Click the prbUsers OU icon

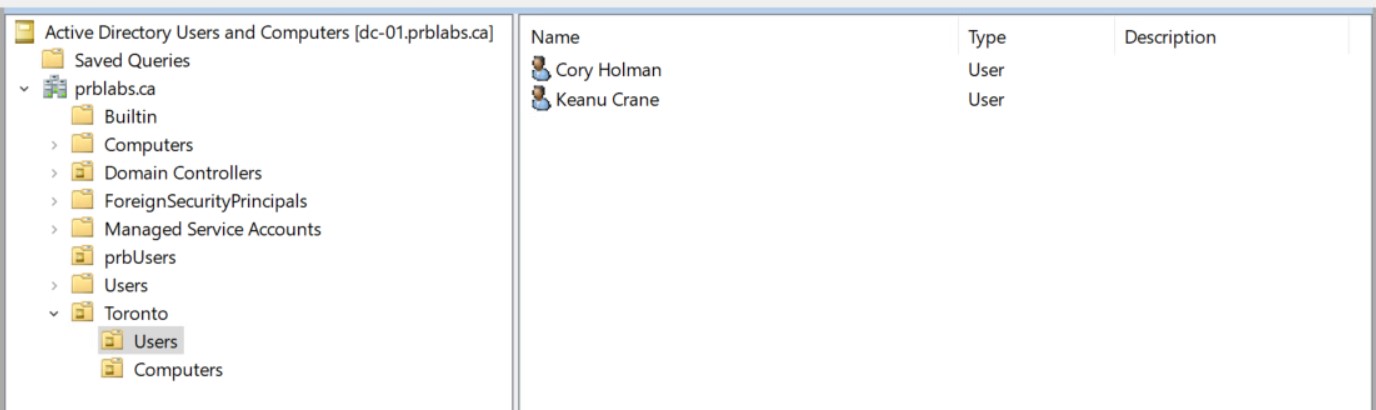[83, 257]
